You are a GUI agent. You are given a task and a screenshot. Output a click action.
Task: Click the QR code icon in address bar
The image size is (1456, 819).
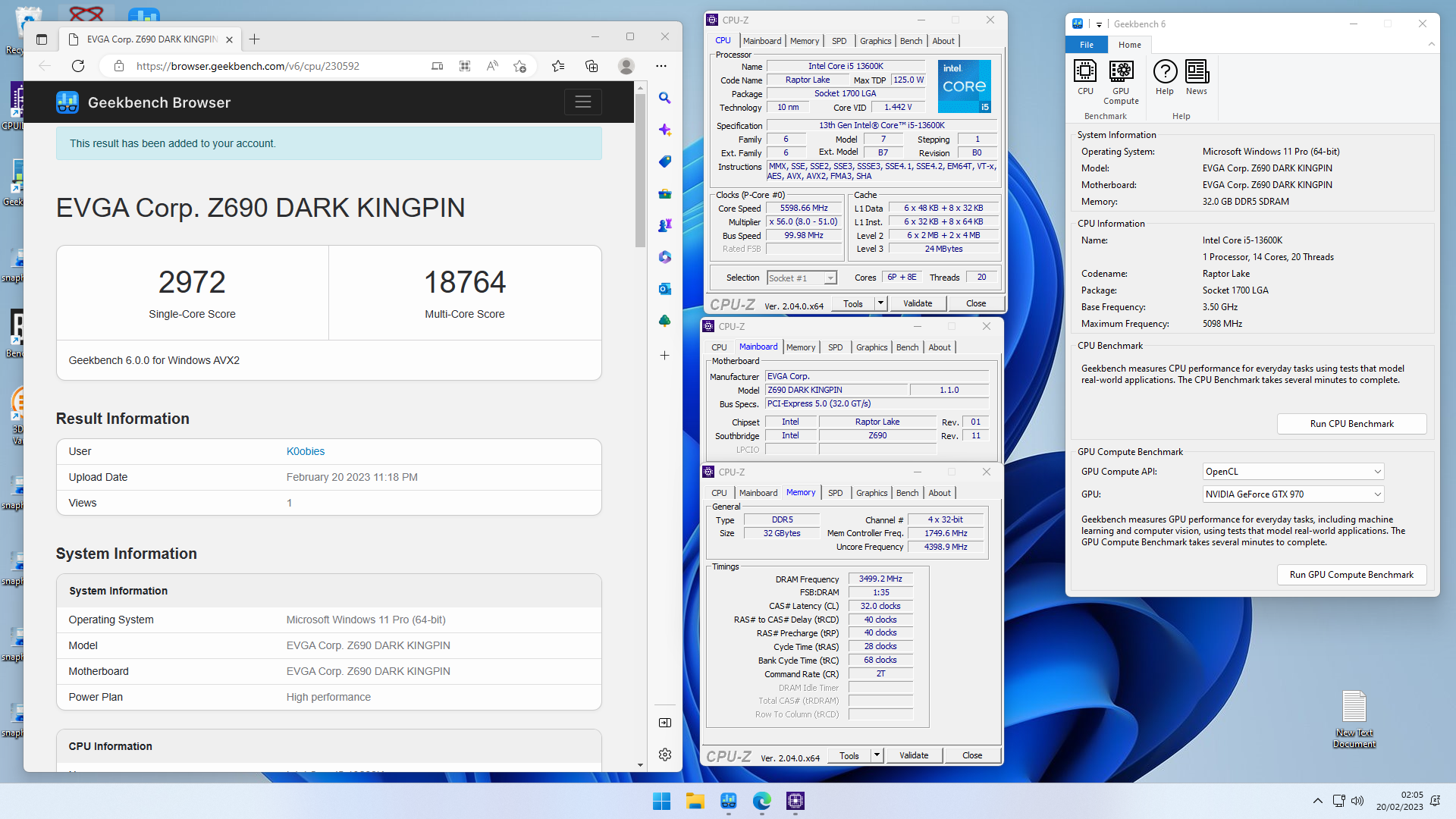point(465,66)
